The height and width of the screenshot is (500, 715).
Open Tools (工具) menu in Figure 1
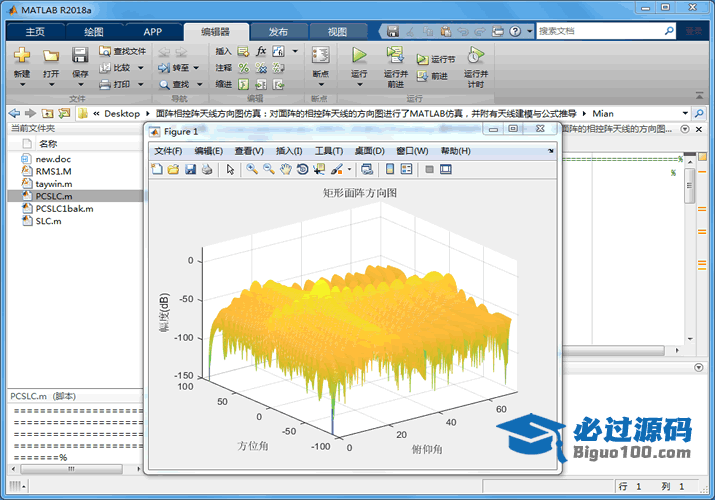[x=329, y=151]
